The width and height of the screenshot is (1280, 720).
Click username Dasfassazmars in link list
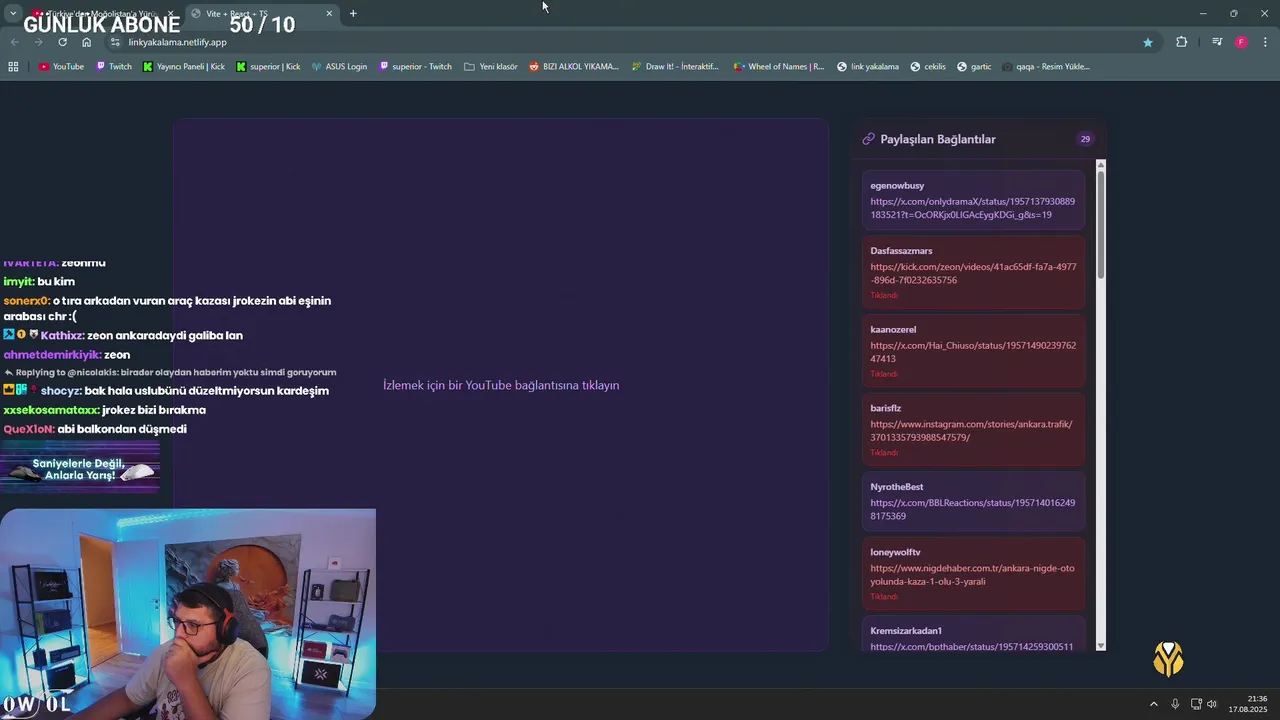tap(901, 251)
